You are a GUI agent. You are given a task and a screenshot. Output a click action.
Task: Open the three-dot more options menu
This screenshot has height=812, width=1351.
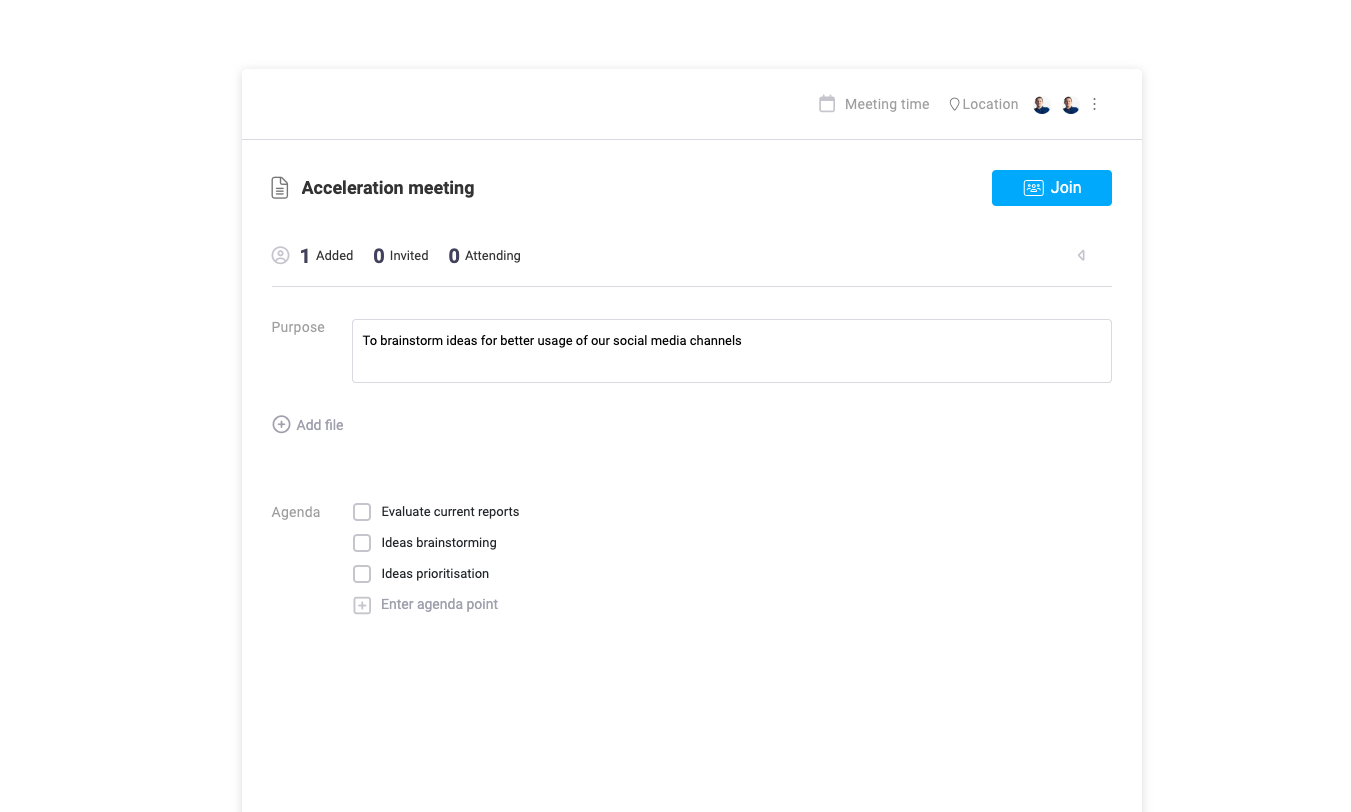click(1095, 104)
